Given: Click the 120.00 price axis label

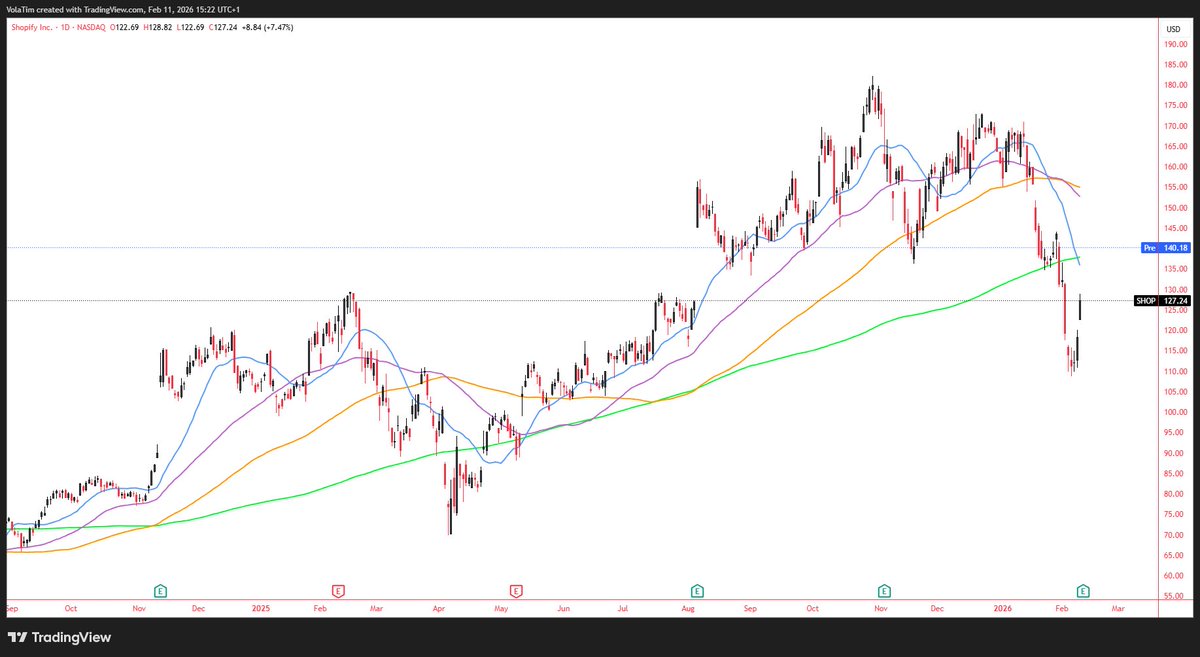Looking at the screenshot, I should point(1173,330).
